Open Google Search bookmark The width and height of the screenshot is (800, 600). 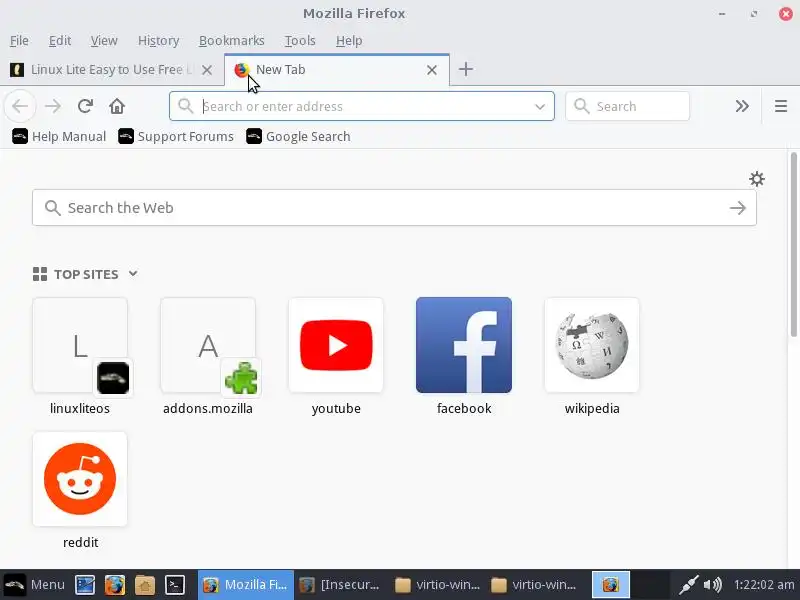(x=298, y=136)
